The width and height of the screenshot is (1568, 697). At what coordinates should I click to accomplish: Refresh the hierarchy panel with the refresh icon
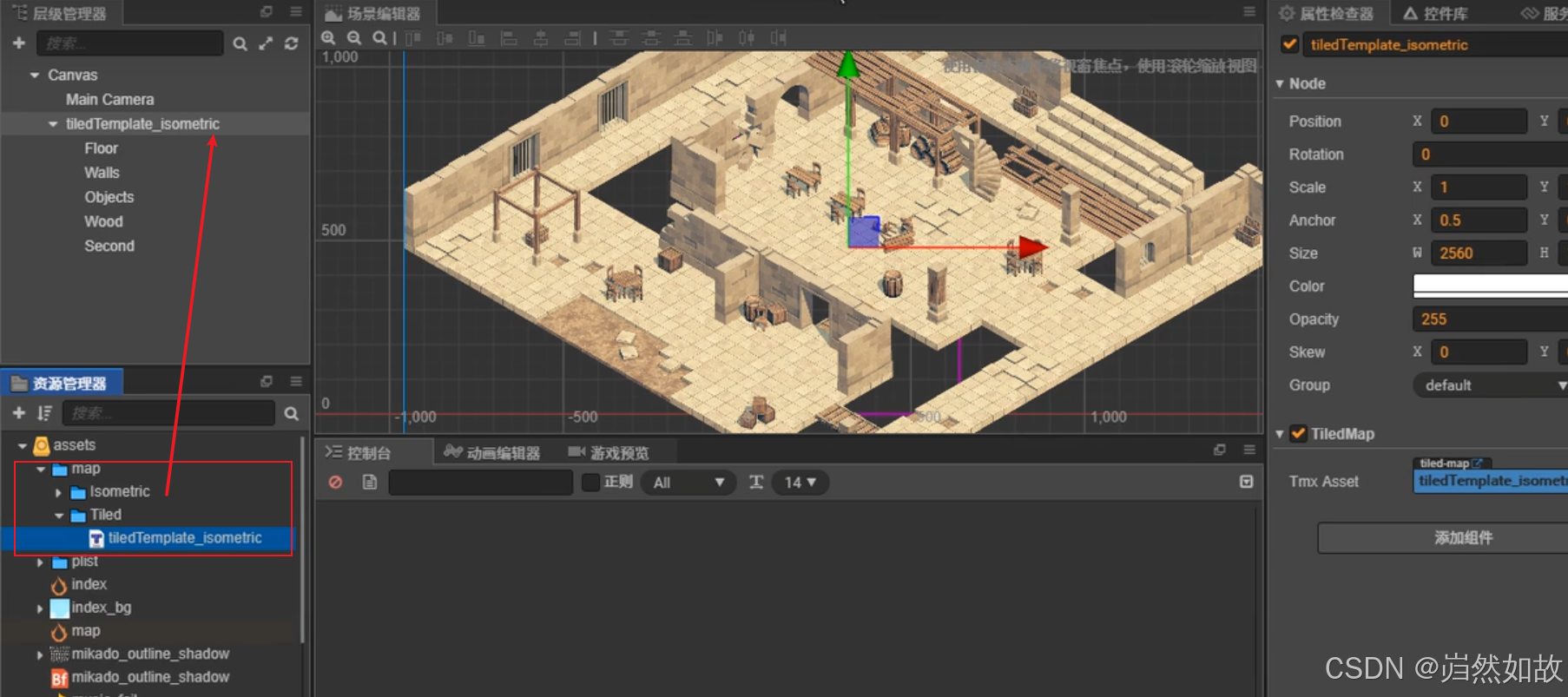(x=292, y=43)
